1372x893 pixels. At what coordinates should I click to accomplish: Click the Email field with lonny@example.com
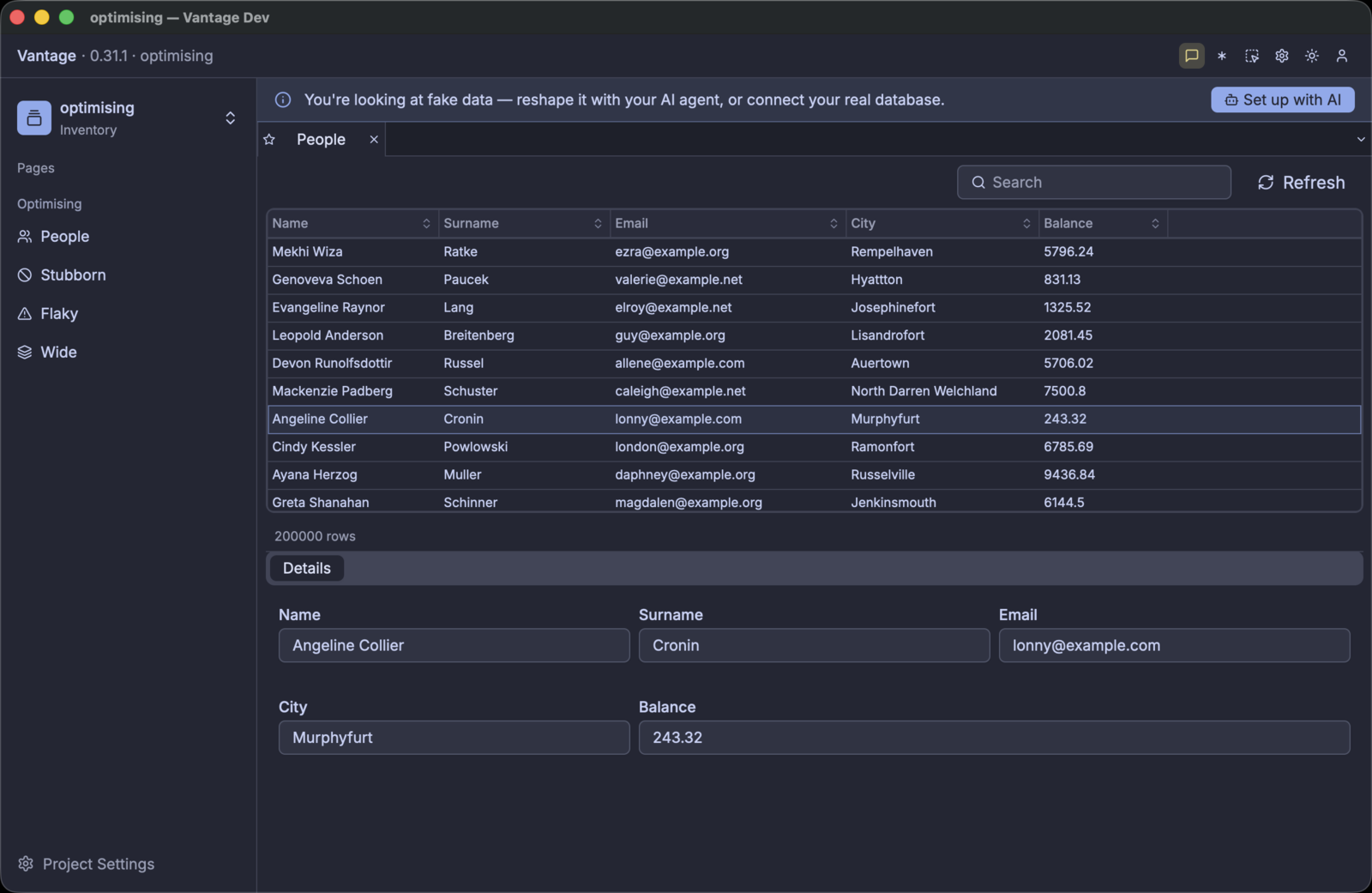click(1175, 645)
